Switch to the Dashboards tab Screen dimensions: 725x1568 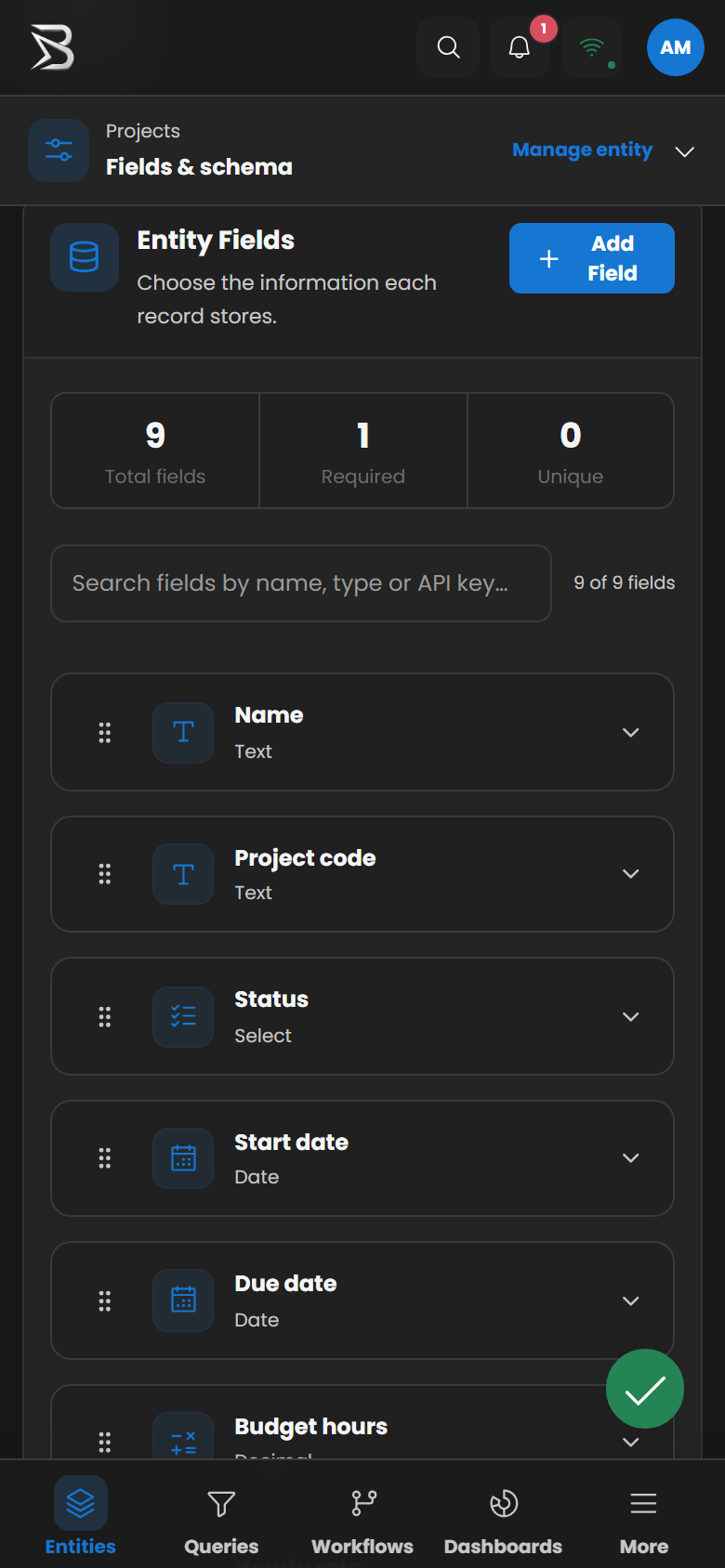[503, 1516]
